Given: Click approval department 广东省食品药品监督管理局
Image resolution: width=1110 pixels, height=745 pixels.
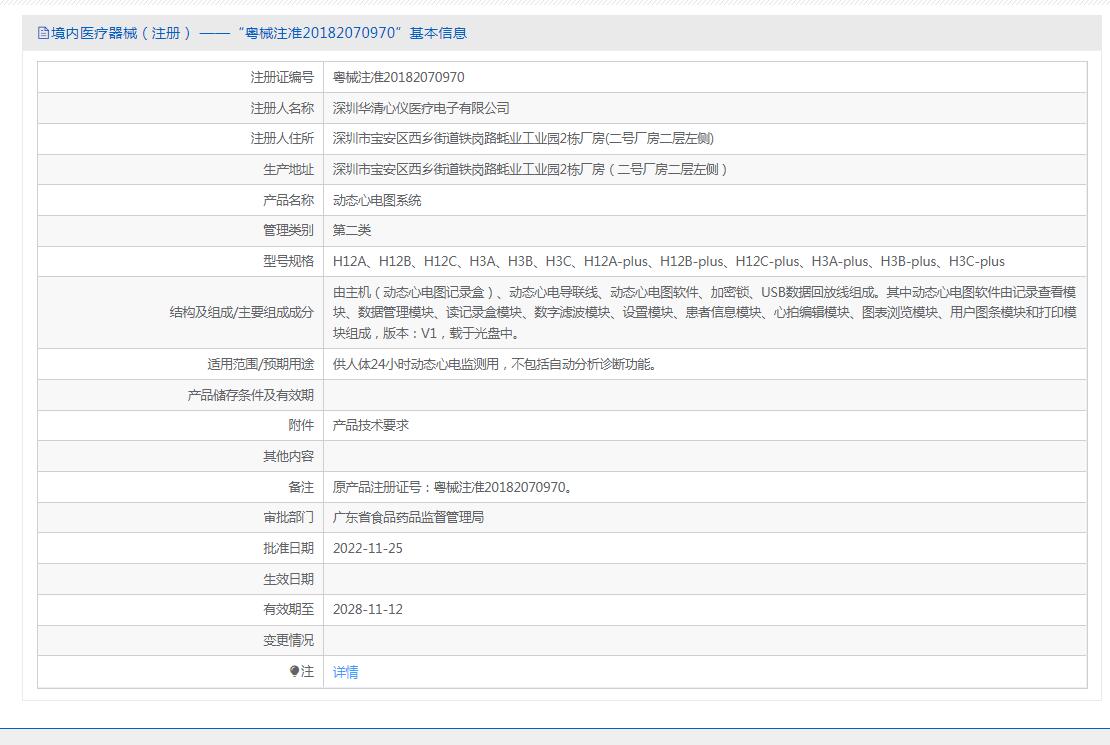Looking at the screenshot, I should pos(408,517).
